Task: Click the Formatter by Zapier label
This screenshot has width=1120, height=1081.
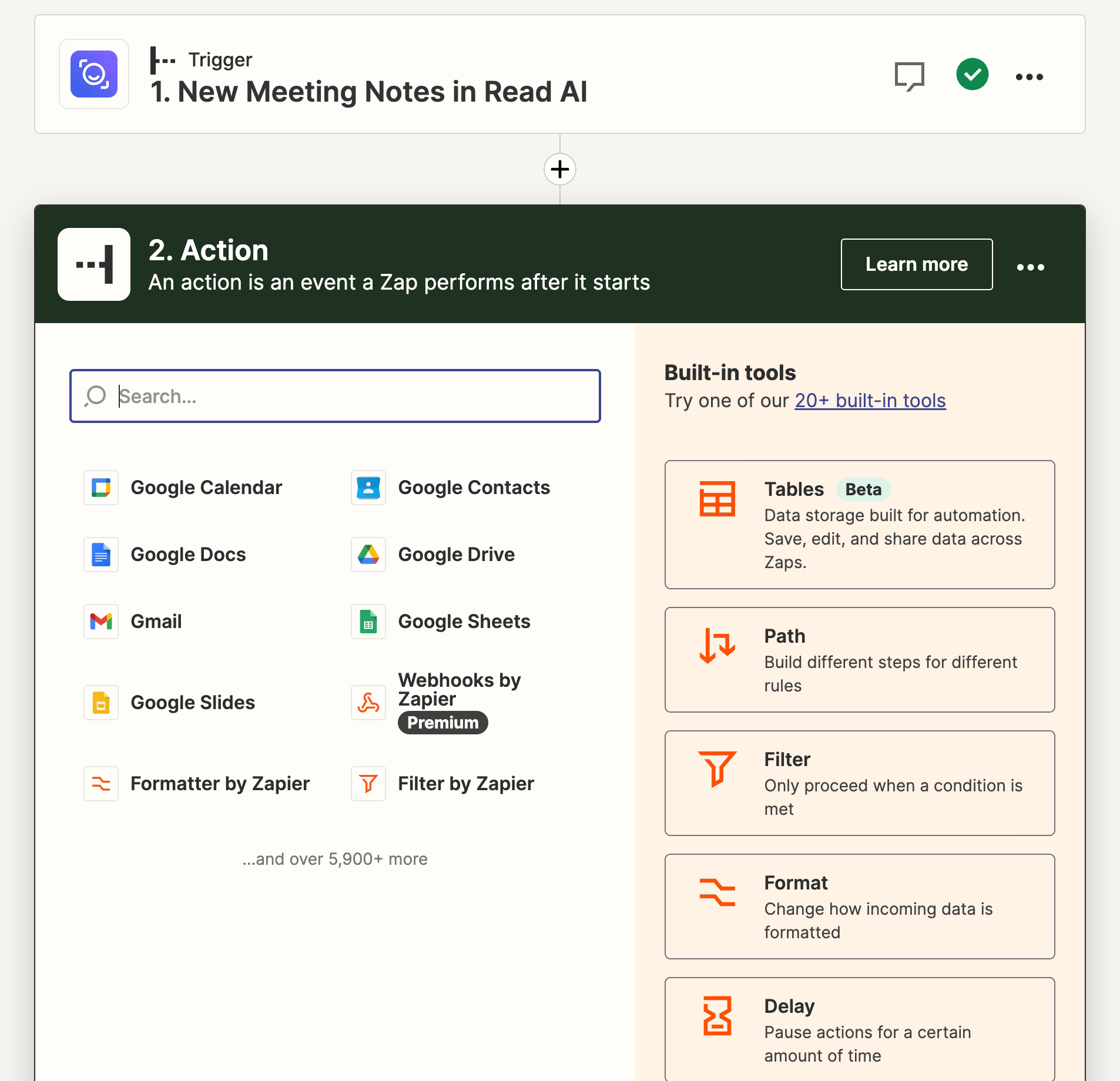Action: 220,784
